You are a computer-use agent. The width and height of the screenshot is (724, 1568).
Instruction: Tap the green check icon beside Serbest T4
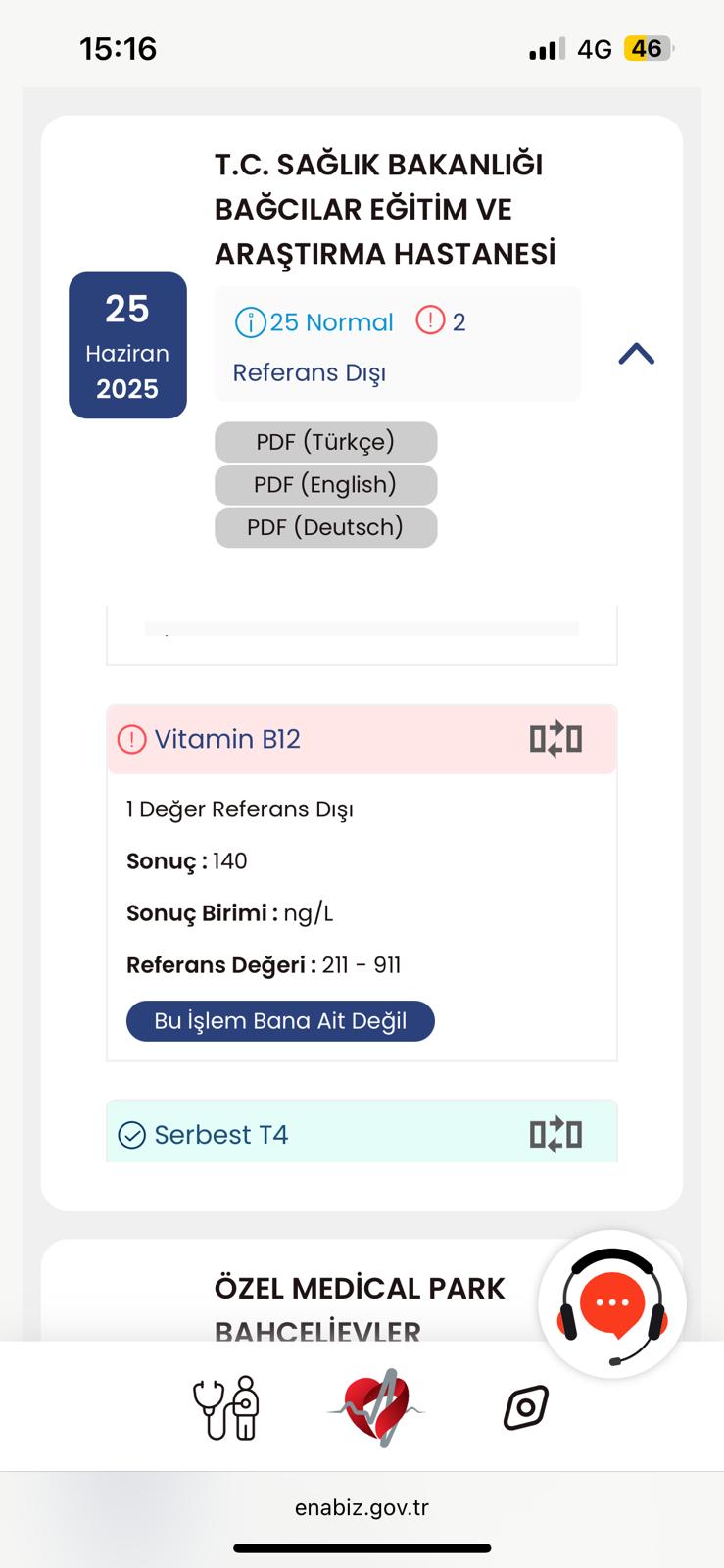coord(131,1135)
